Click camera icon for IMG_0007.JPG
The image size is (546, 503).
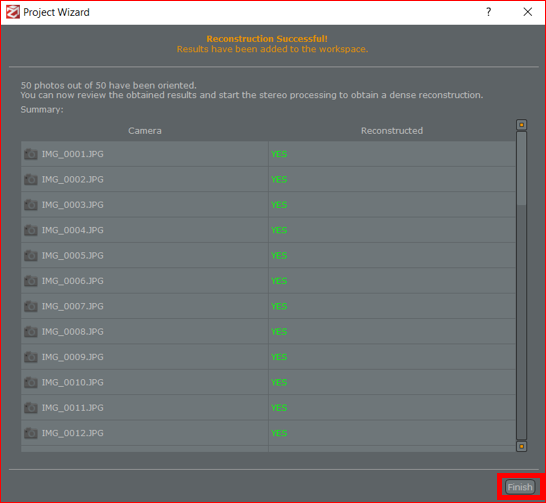point(31,306)
